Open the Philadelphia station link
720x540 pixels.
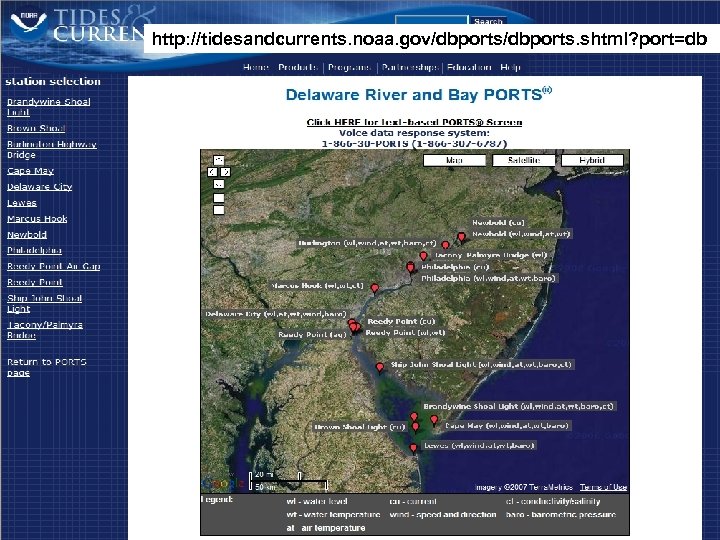pos(34,250)
